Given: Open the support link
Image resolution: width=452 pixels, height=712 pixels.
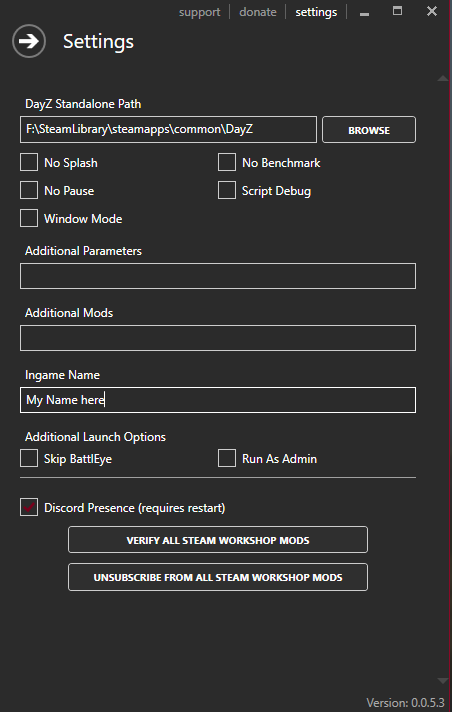Looking at the screenshot, I should coord(199,12).
